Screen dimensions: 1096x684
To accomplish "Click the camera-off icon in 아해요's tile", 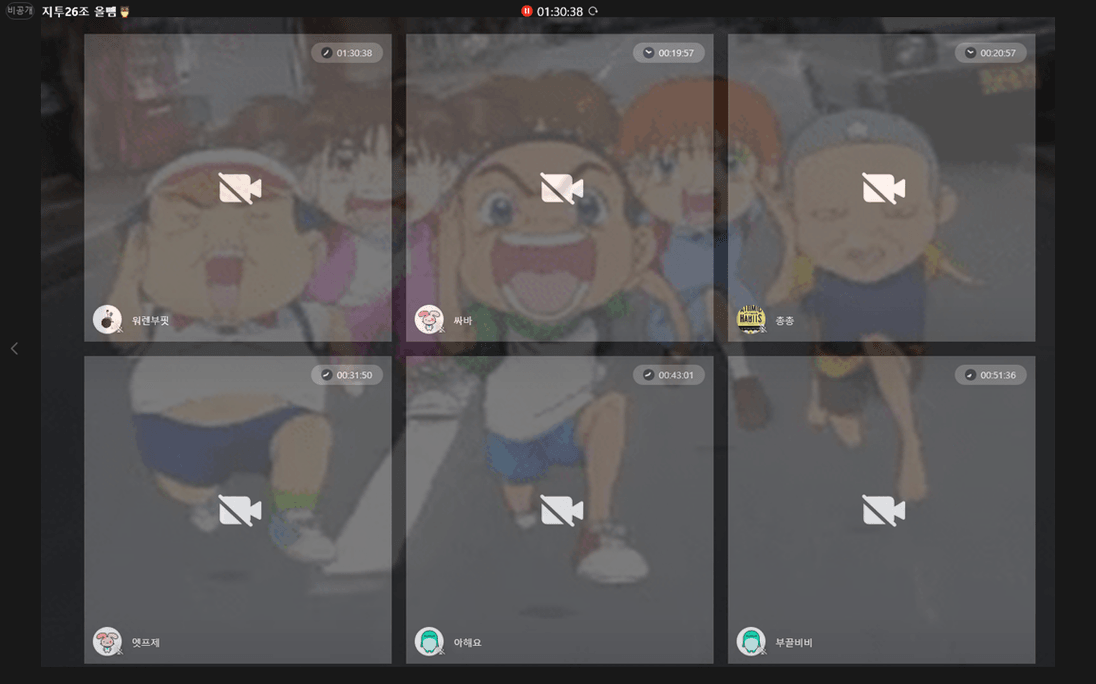I will [561, 510].
